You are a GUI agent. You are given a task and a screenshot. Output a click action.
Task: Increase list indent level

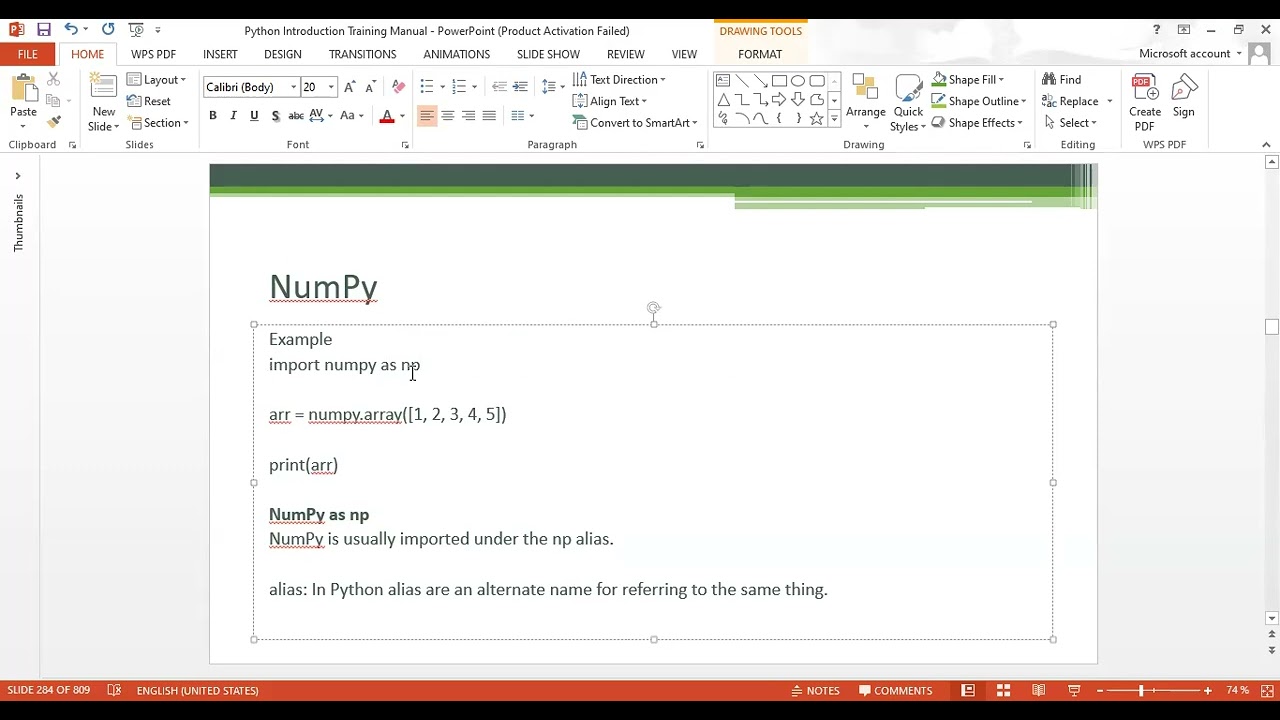pyautogui.click(x=520, y=87)
